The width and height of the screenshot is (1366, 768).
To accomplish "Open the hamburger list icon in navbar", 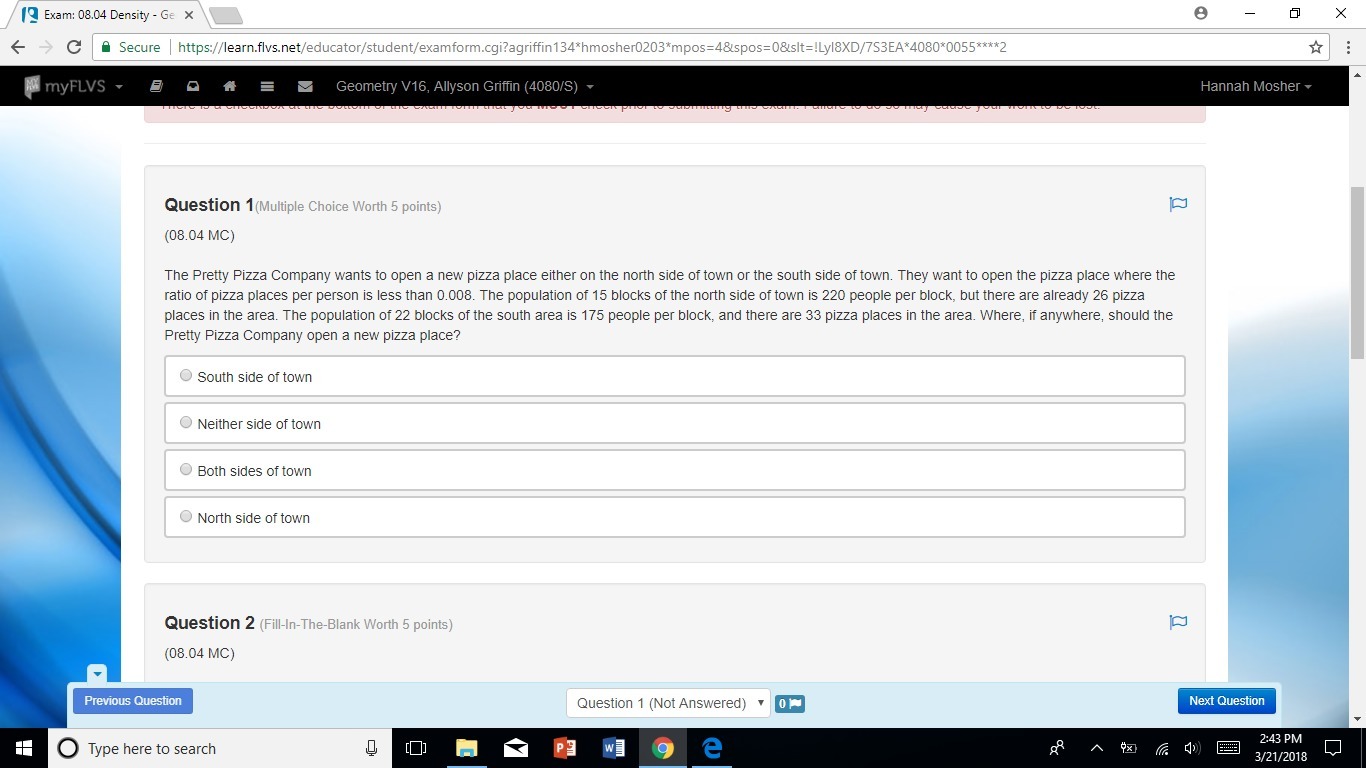I will click(x=267, y=86).
